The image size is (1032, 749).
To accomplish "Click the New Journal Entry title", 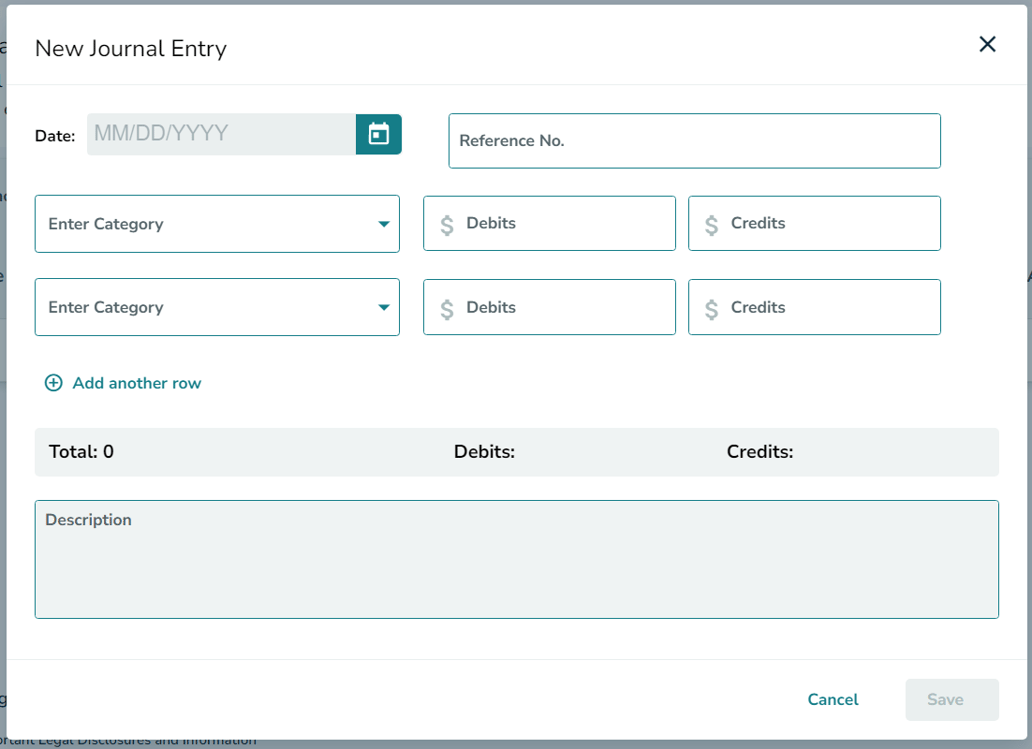I will [x=131, y=49].
